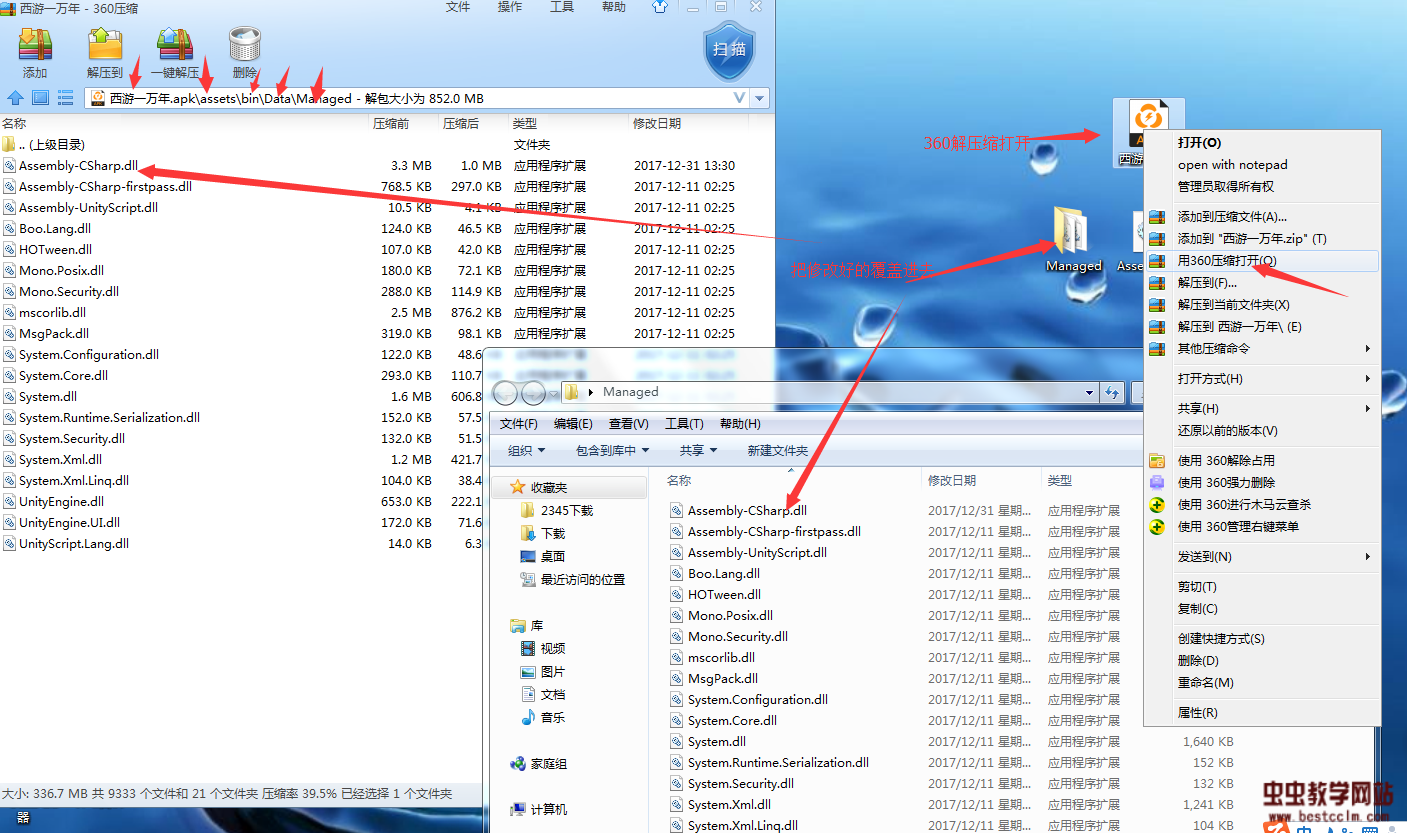Viewport: 1407px width, 833px height.
Task: Click the skin shirt icon in title bar
Action: click(660, 7)
